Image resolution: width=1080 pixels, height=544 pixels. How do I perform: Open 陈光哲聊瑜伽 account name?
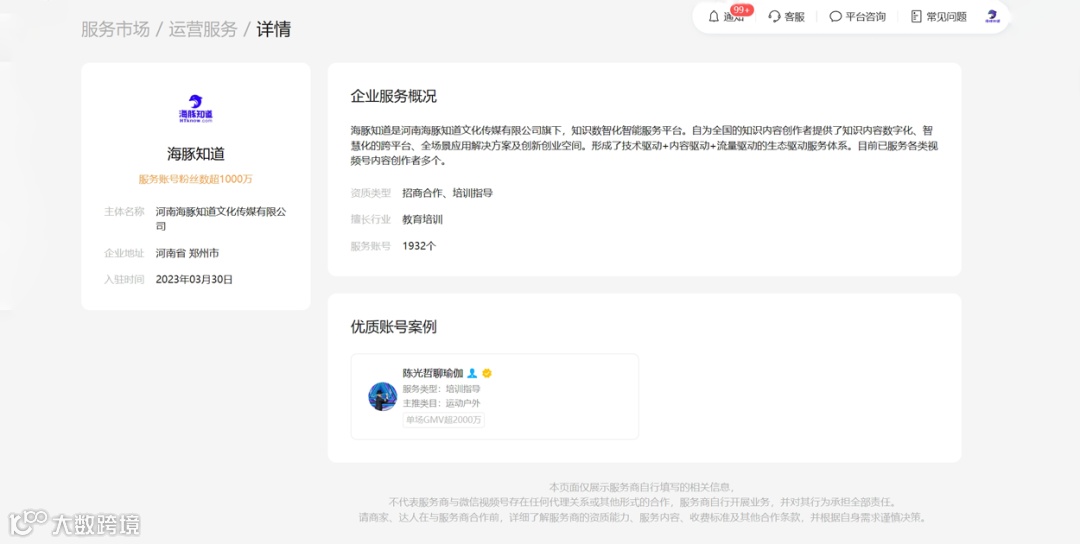coord(433,373)
